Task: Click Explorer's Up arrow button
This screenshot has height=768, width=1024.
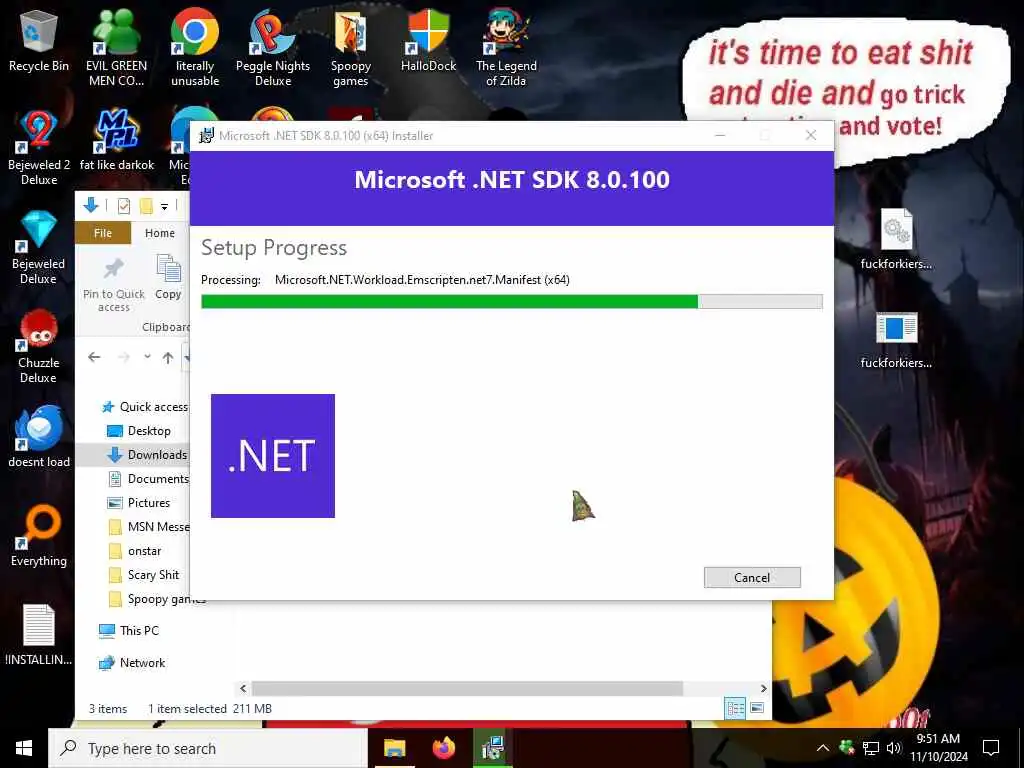Action: [x=168, y=357]
